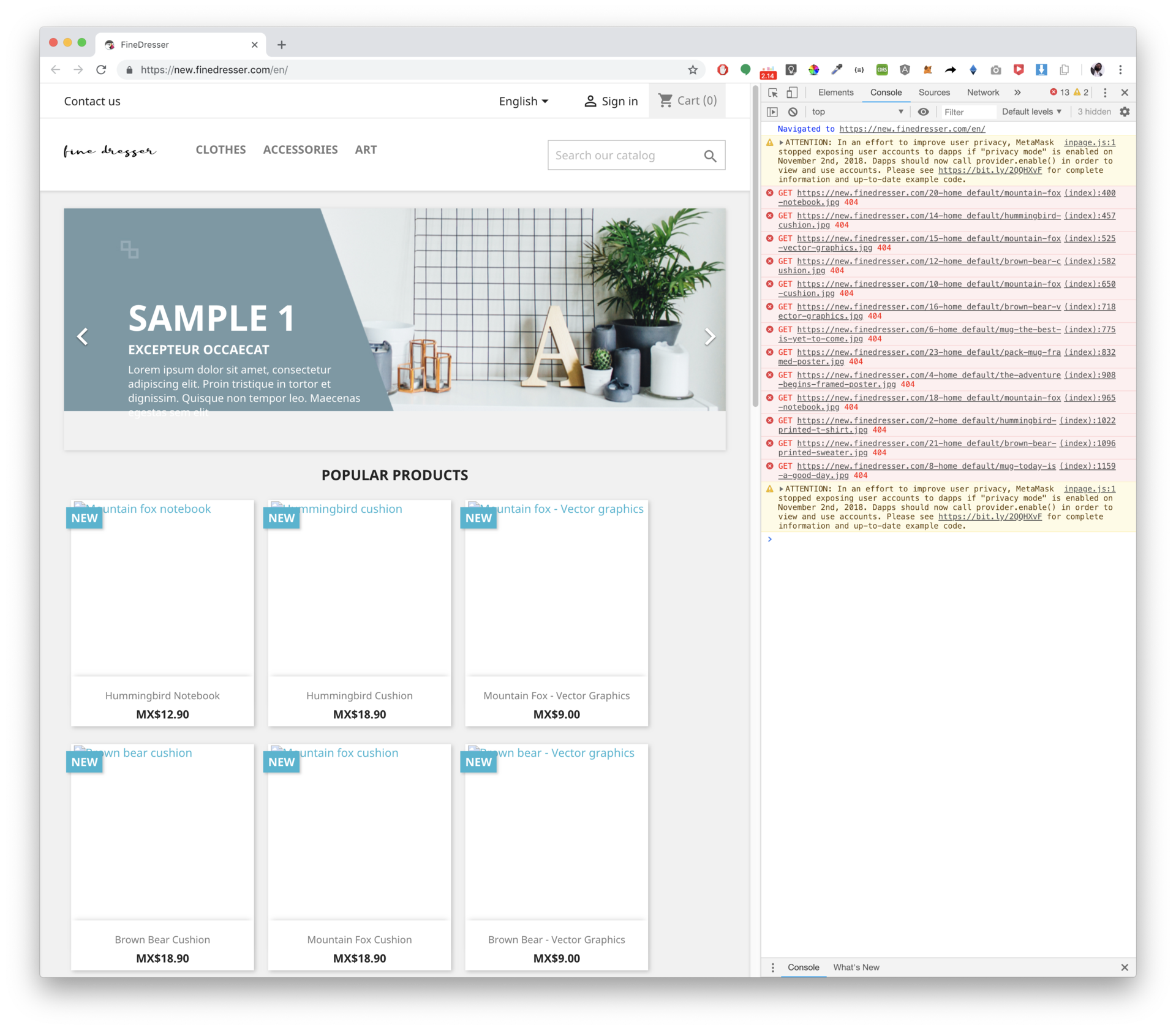The image size is (1176, 1030).
Task: Clear console with the ban icon
Action: (793, 112)
